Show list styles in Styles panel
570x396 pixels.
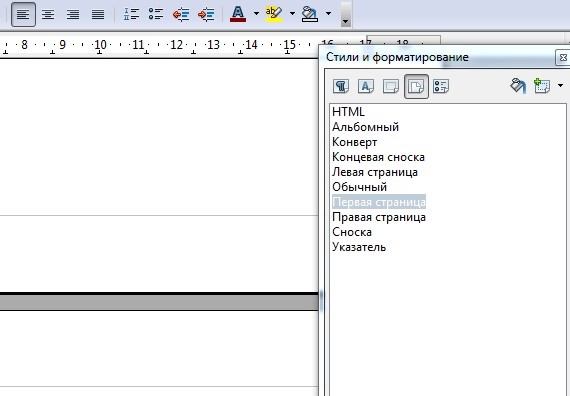(x=441, y=87)
